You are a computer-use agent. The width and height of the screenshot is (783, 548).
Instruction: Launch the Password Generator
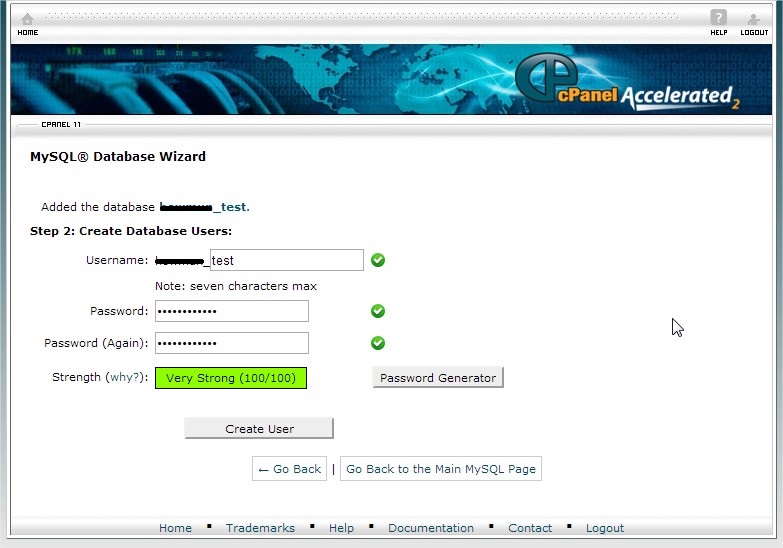tap(438, 378)
